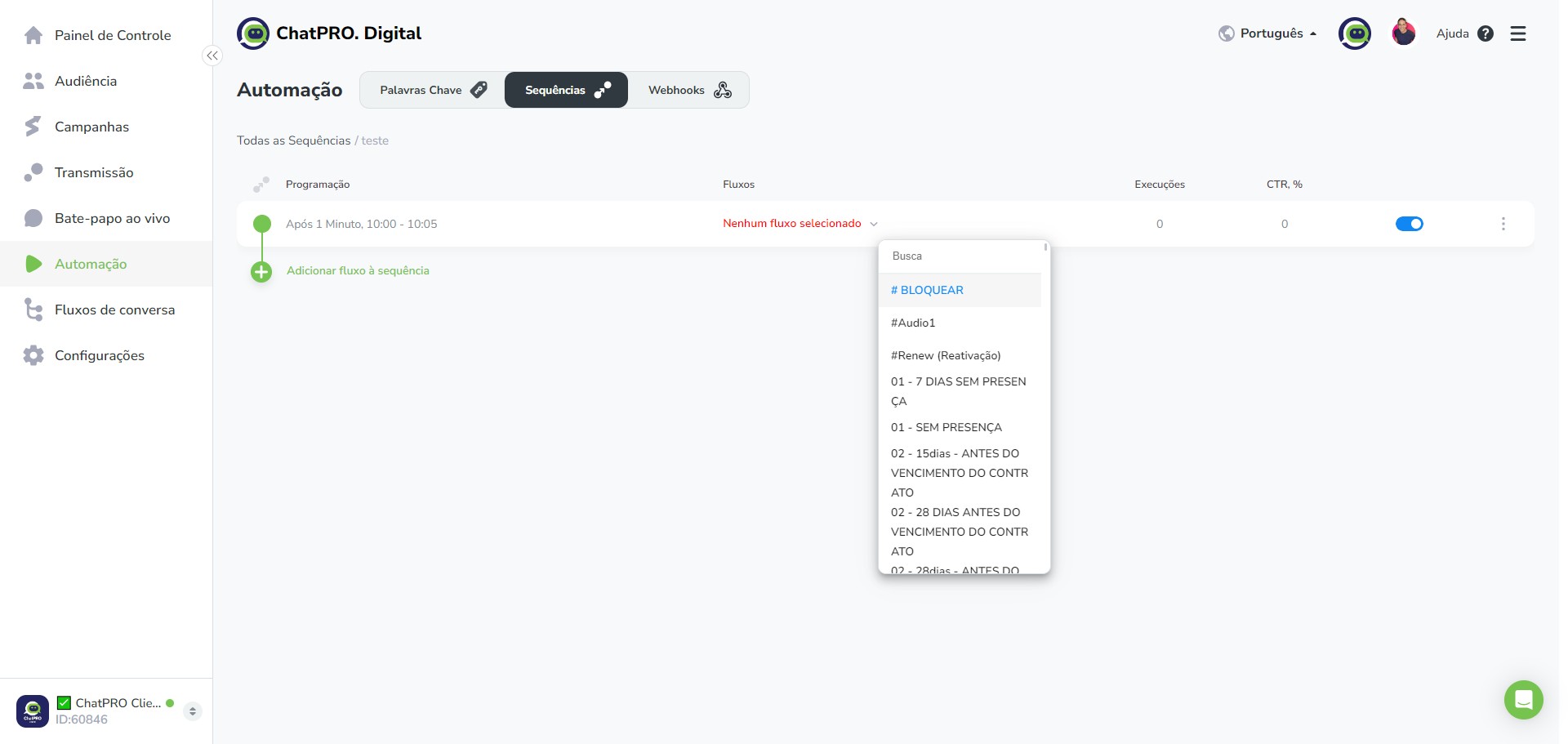This screenshot has width=1568, height=744.
Task: Open the schedule 'Após 1 Minuto, 10:00 - 10:05'
Action: 361,224
